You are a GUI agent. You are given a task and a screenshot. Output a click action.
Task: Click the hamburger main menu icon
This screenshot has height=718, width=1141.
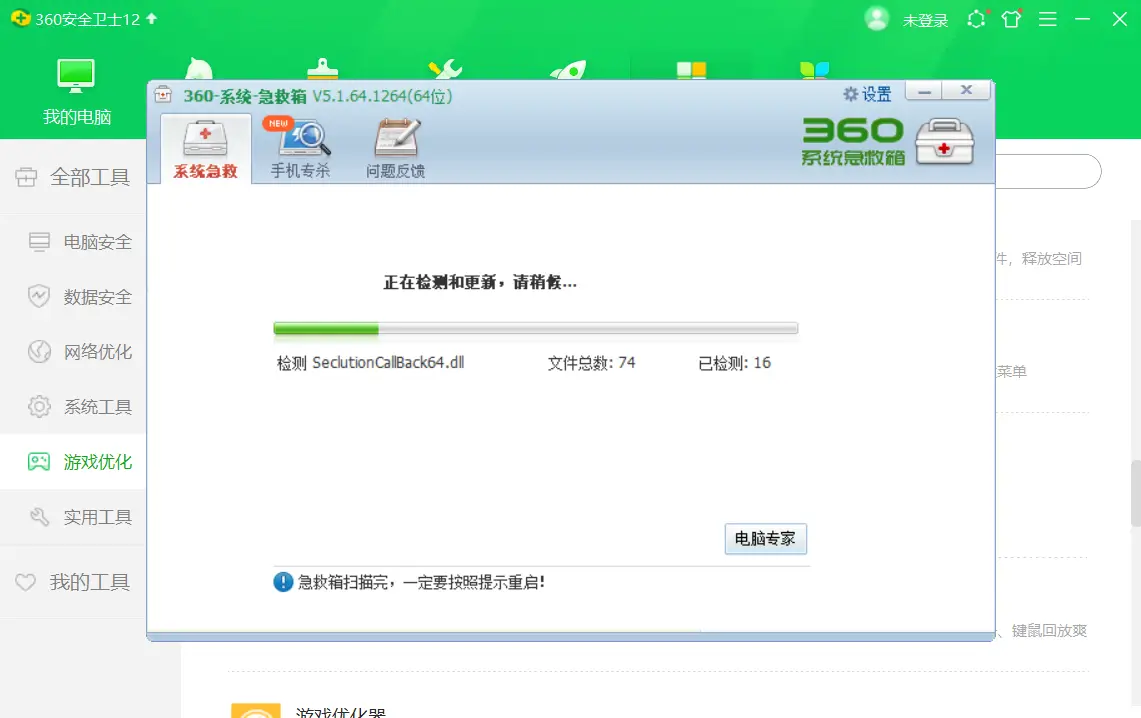point(1046,18)
